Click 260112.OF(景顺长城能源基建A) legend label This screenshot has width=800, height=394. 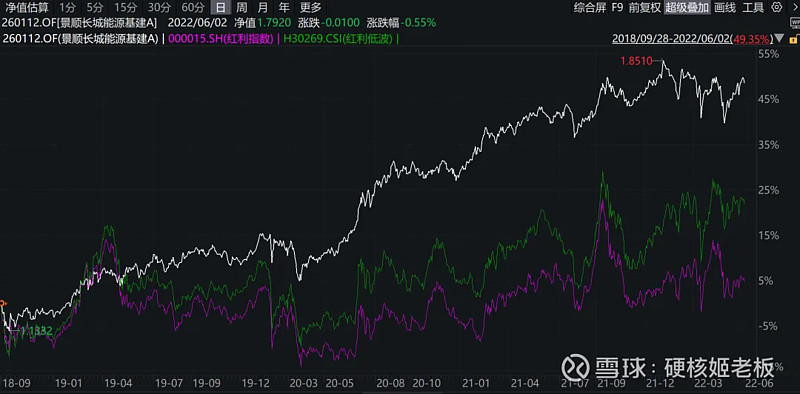coord(81,39)
